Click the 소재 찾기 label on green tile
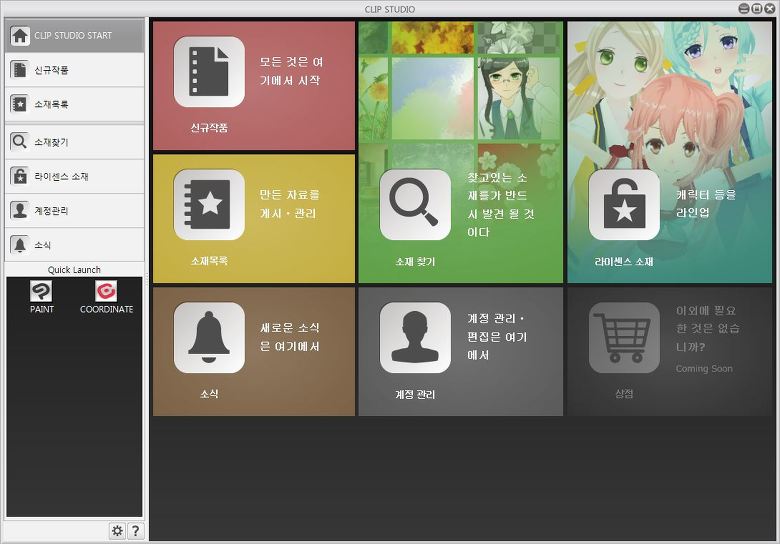 click(415, 261)
